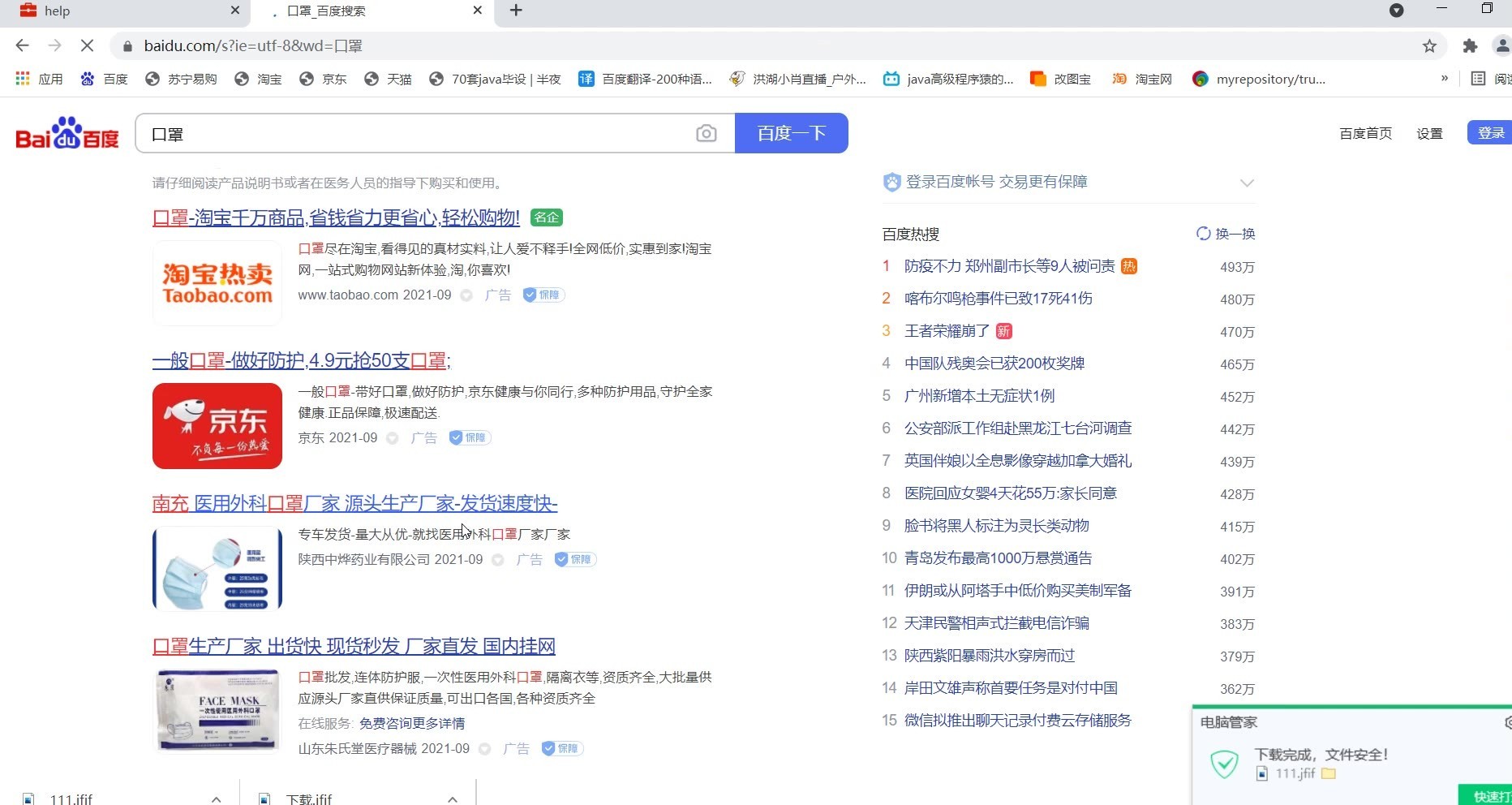Open the extensions puzzle icon
The height and width of the screenshot is (805, 1512).
coord(1470,46)
